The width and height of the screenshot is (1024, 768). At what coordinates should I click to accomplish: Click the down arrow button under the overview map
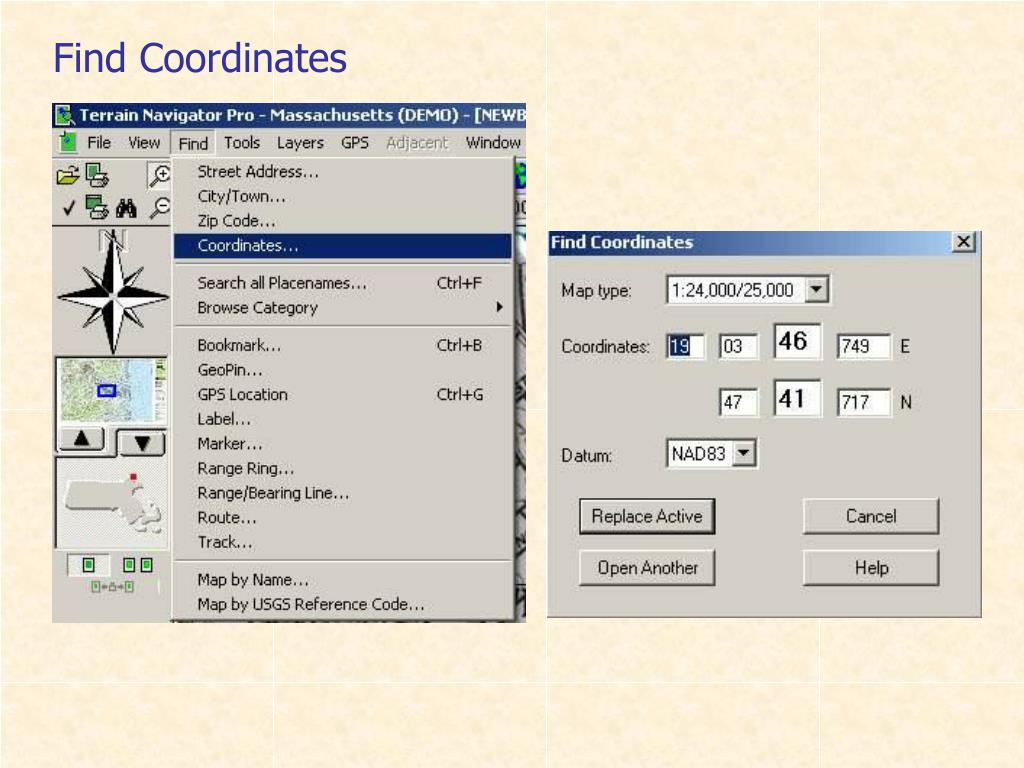142,443
